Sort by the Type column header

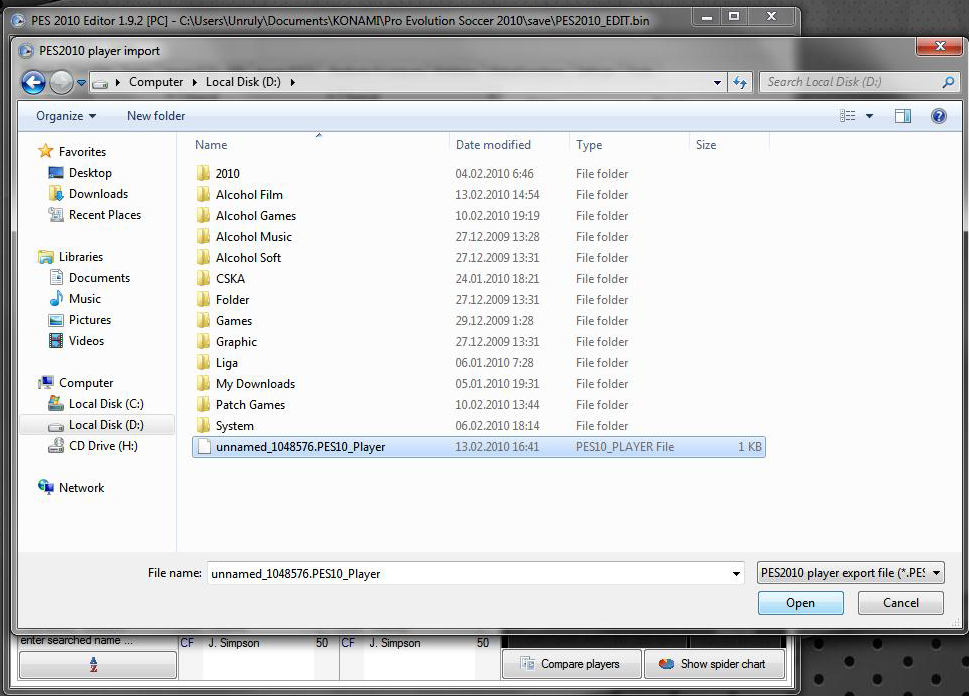coord(589,145)
